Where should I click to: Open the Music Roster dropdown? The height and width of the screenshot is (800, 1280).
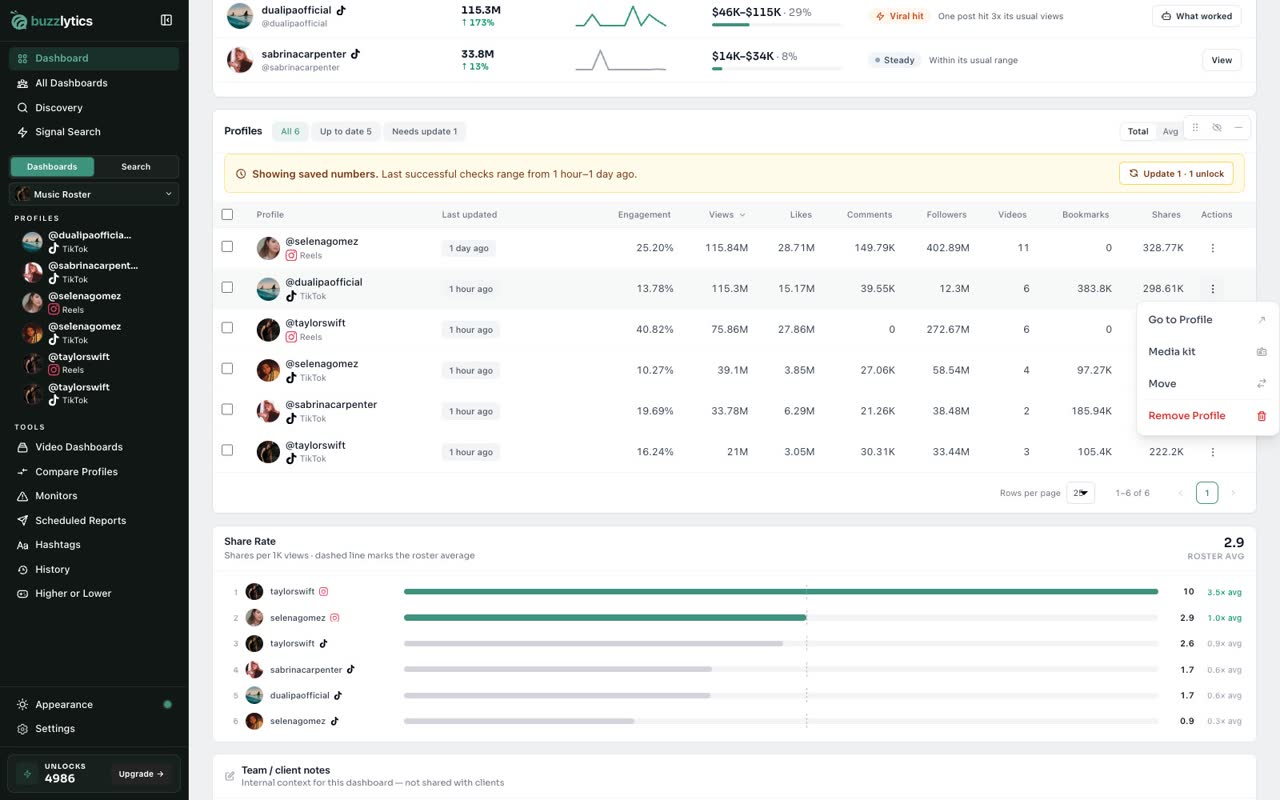(94, 194)
